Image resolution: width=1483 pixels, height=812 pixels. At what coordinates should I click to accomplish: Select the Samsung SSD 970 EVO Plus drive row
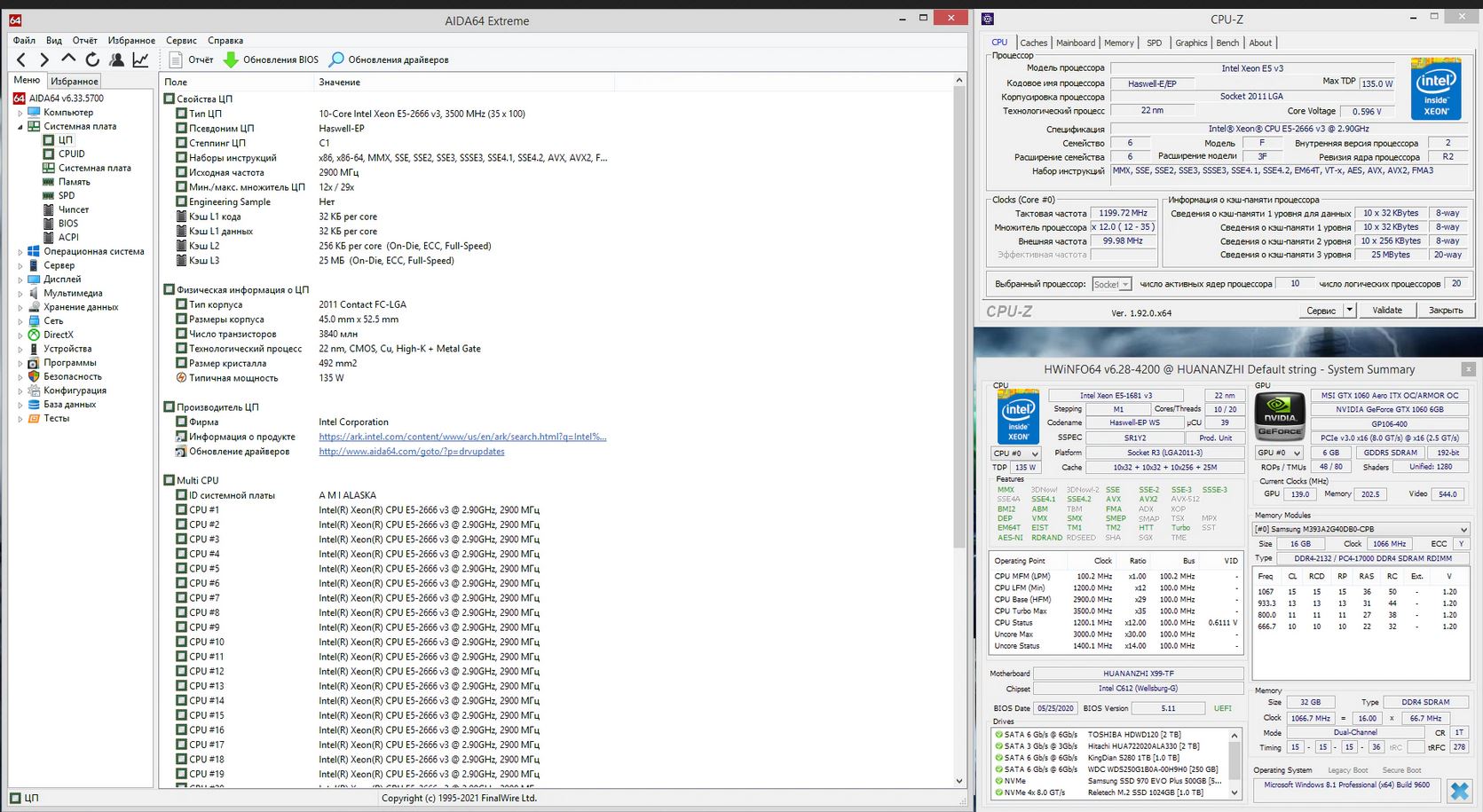(1109, 781)
